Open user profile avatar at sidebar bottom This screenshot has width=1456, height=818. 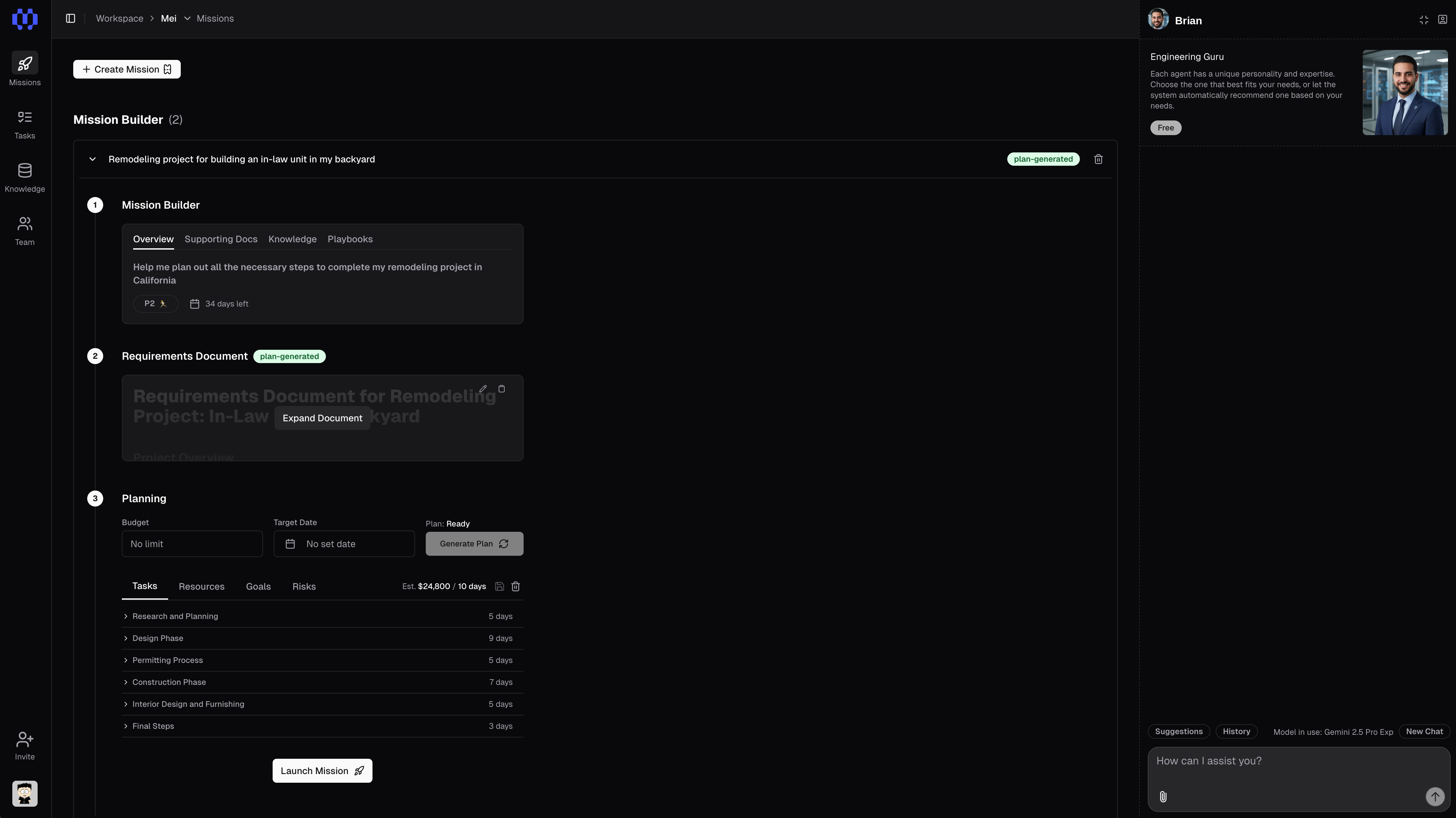25,794
